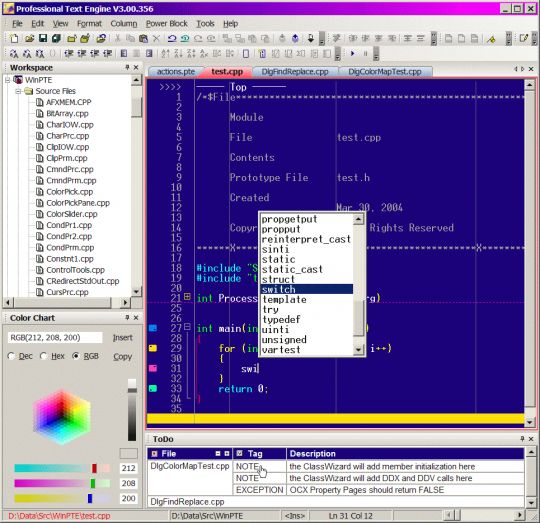Close the active document tab
This screenshot has height=523, width=540.
531,69
